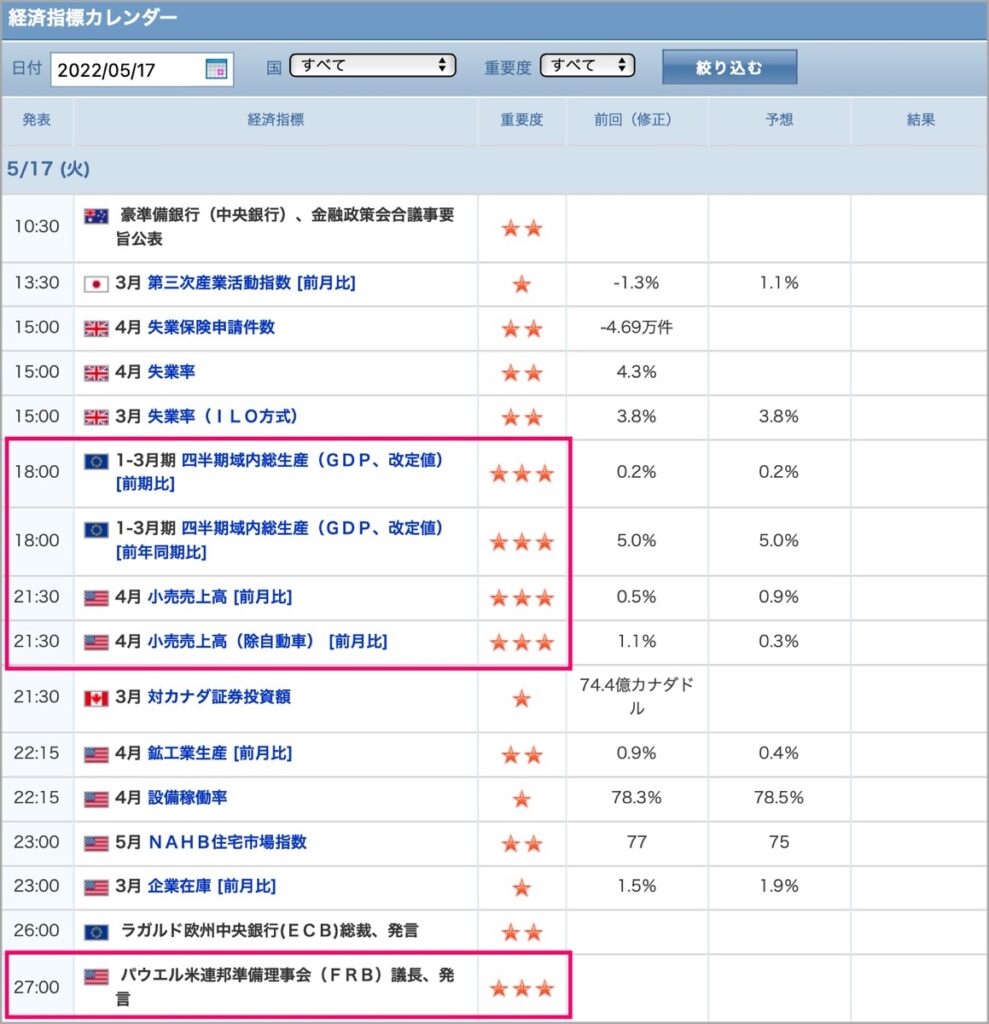This screenshot has height=1024, width=989.
Task: Click the EU flag beside ラガルド ECB総裁 entry
Action: pyautogui.click(x=96, y=933)
